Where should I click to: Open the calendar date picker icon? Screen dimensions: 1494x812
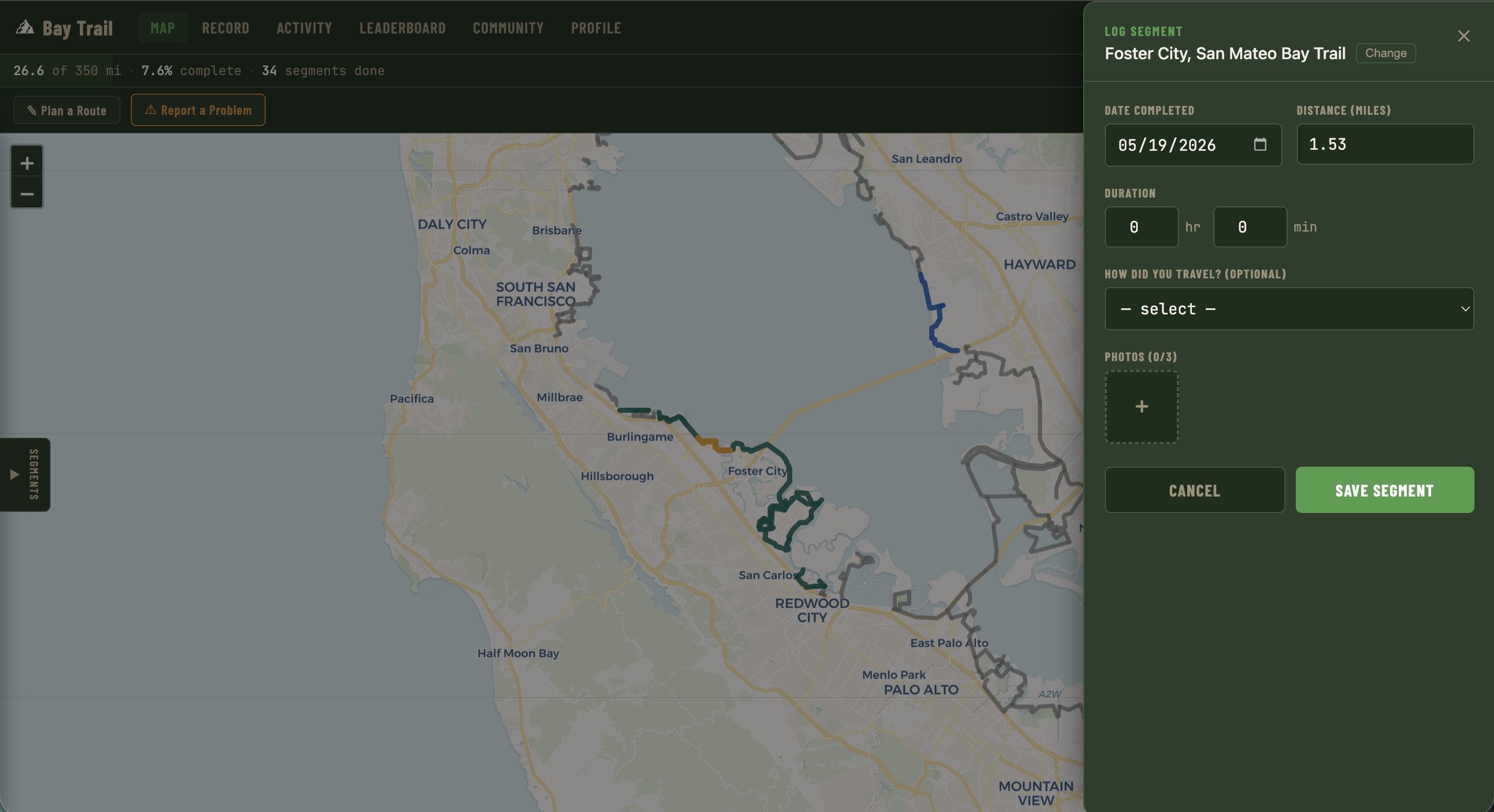pos(1260,144)
